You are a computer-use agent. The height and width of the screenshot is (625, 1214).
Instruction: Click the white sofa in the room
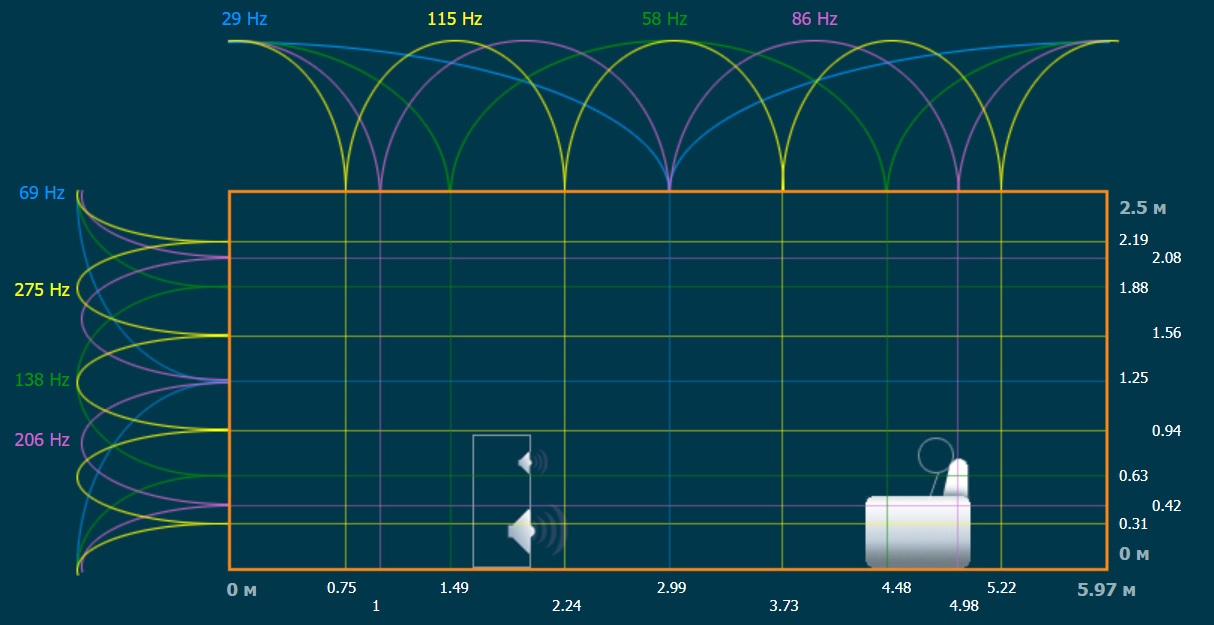[917, 531]
